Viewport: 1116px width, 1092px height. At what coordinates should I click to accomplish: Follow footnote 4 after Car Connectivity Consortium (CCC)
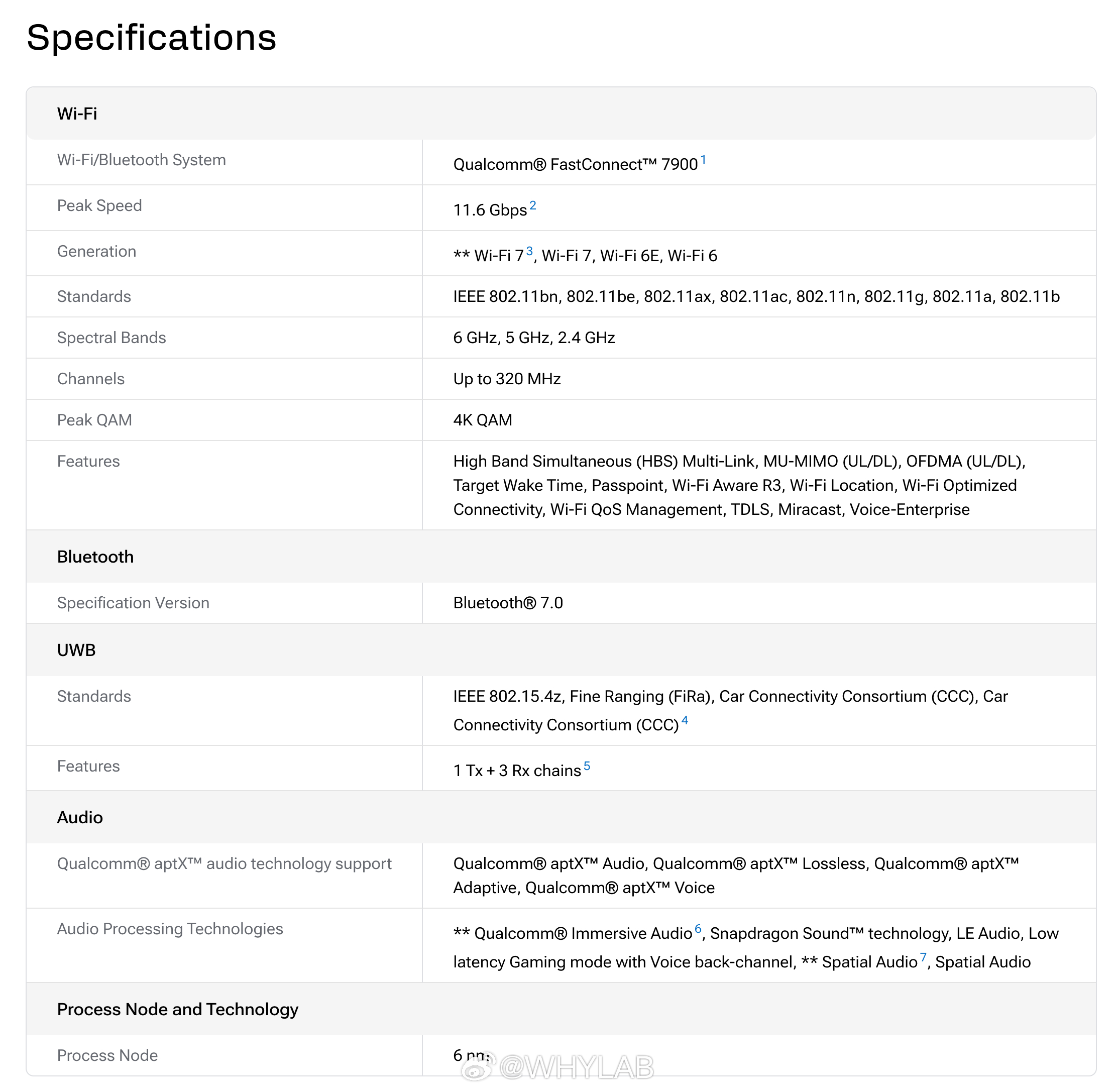click(x=684, y=720)
